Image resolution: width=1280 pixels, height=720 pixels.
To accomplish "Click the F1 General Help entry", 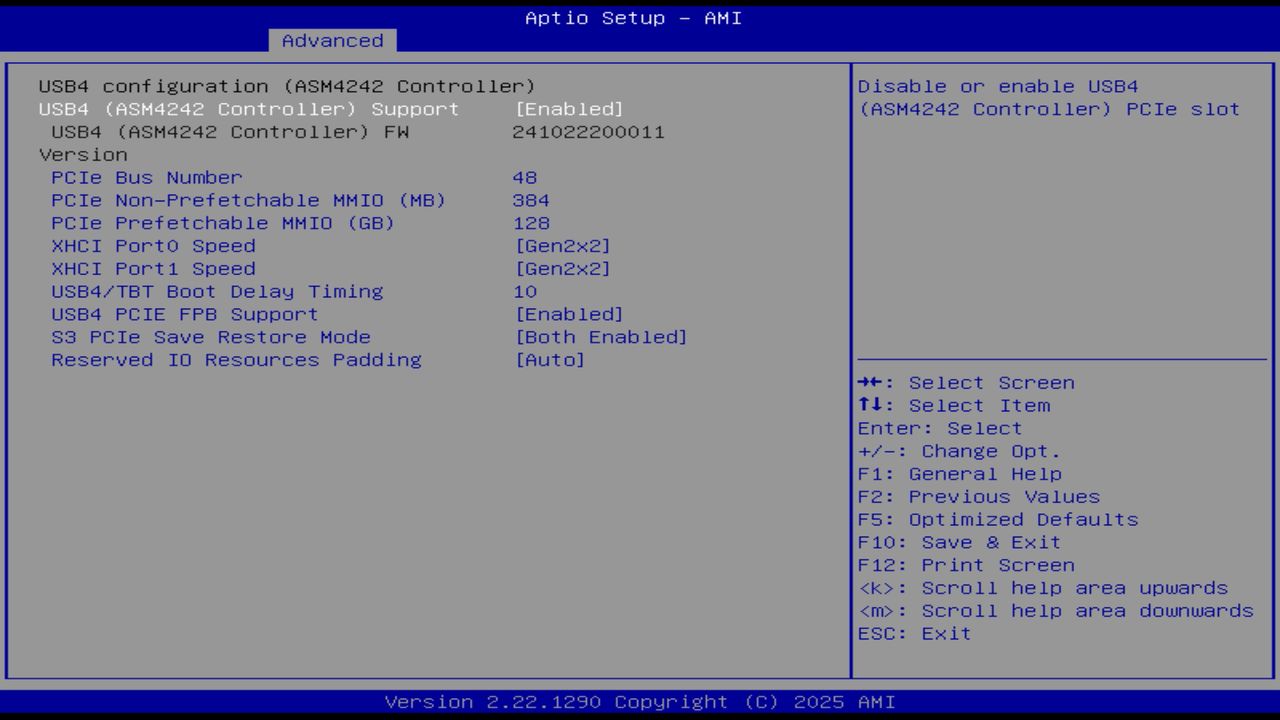I will (x=960, y=473).
